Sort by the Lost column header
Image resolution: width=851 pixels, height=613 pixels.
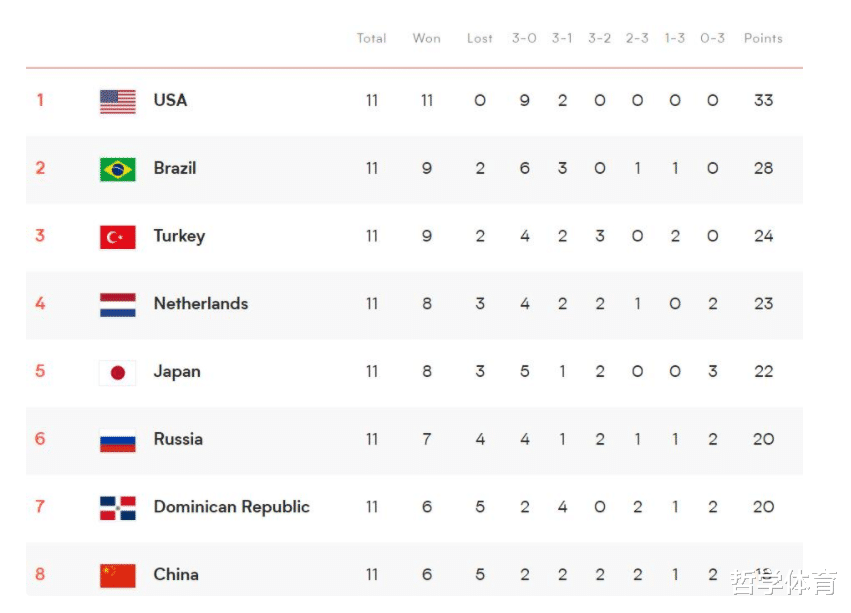[x=480, y=39]
